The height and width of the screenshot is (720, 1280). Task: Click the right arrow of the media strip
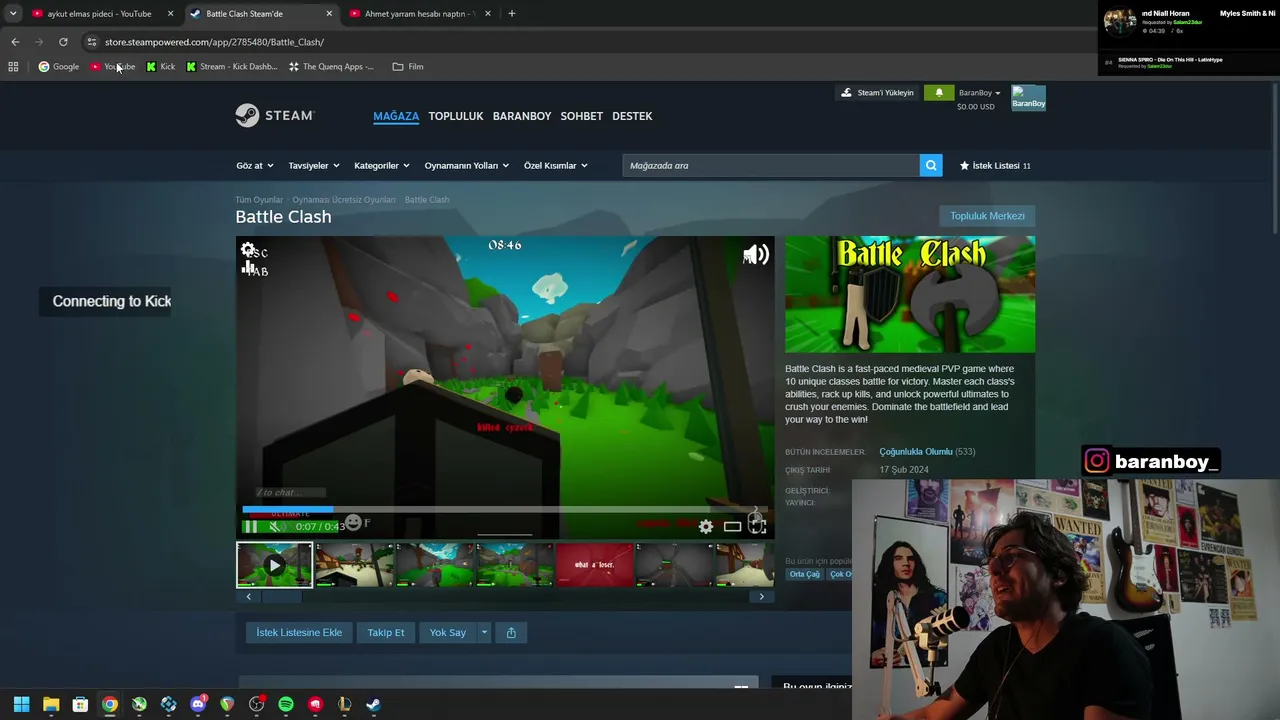761,597
